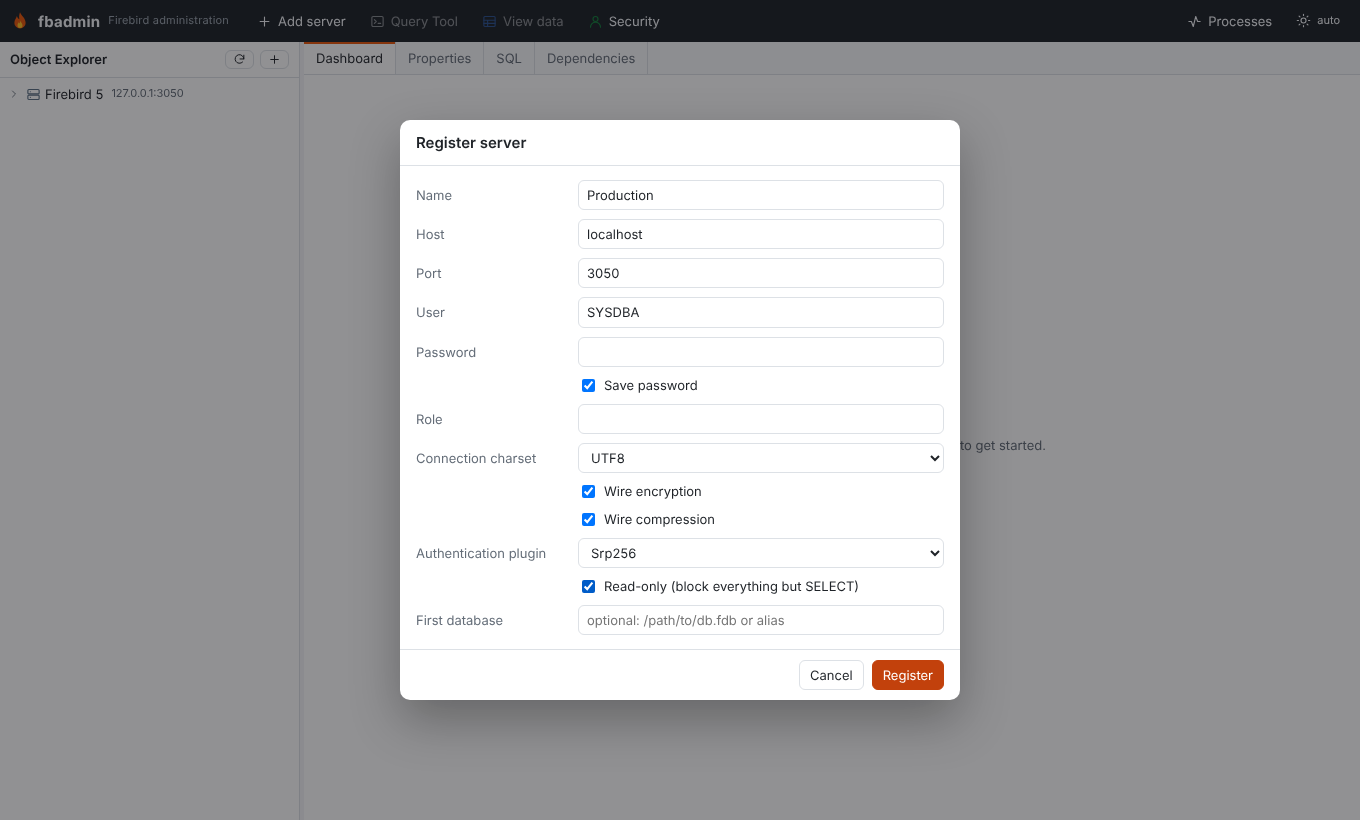1360x820 pixels.
Task: Click the View data table icon
Action: tap(489, 21)
